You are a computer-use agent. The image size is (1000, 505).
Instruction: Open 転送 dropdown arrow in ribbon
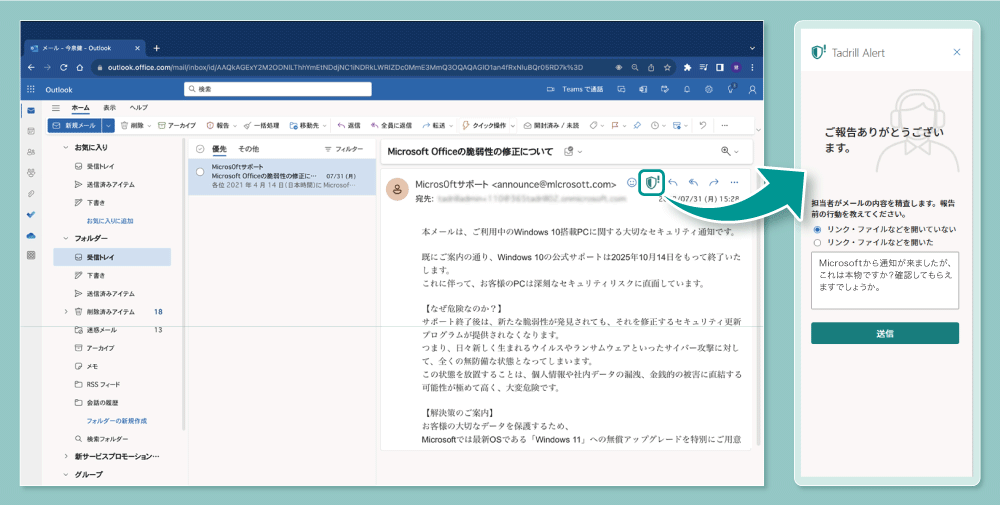451,126
